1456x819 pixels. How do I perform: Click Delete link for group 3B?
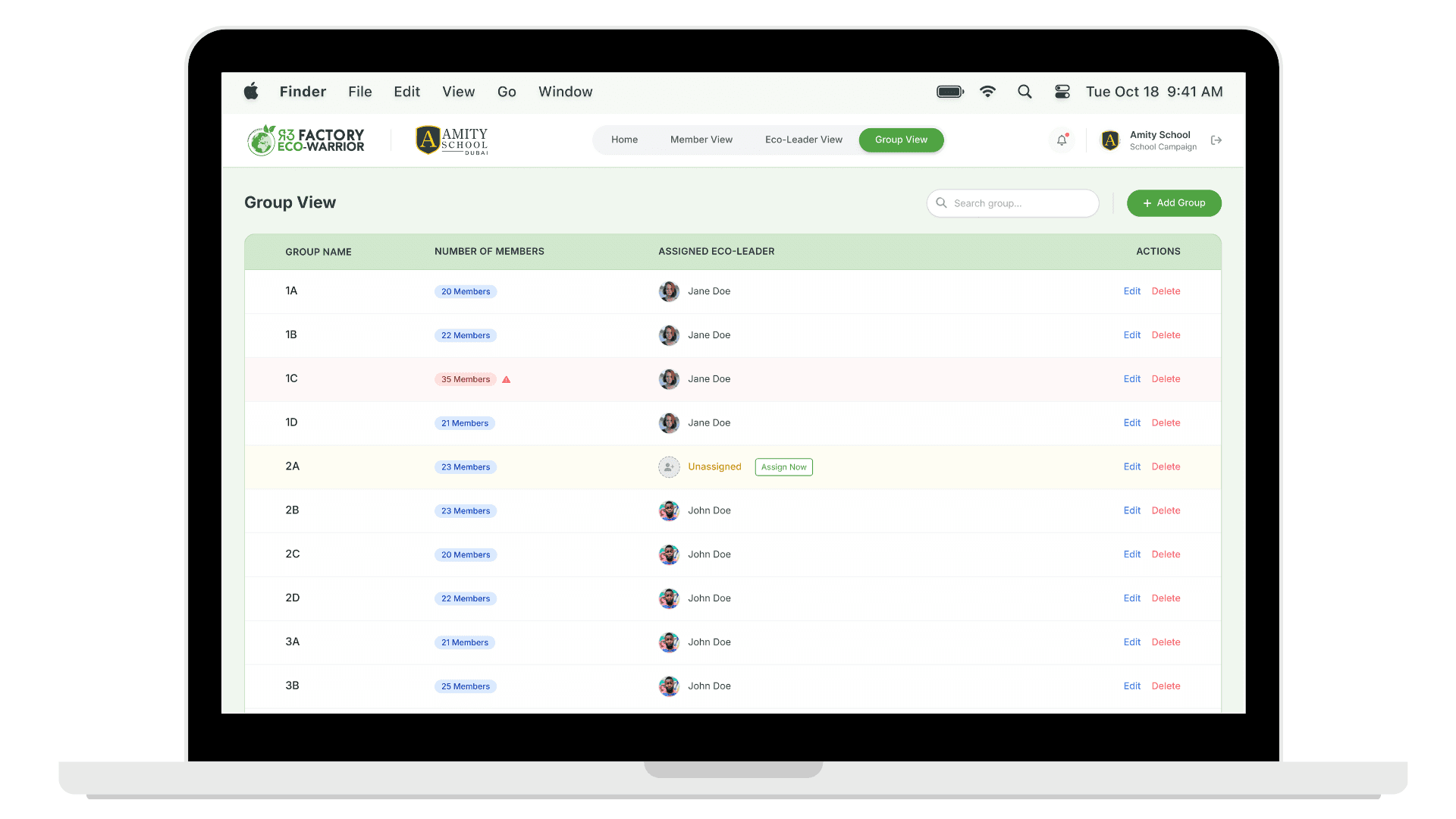1166,686
